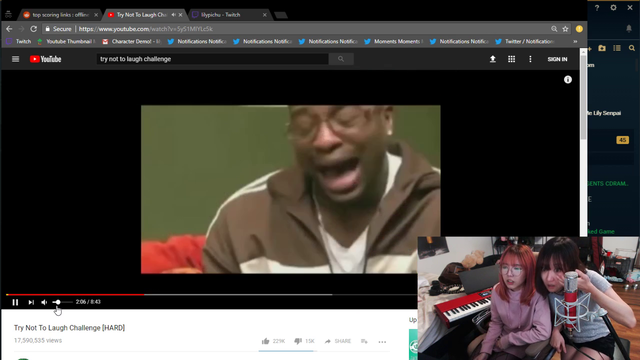
Task: Reload the page with refresh icon
Action: coord(34,29)
